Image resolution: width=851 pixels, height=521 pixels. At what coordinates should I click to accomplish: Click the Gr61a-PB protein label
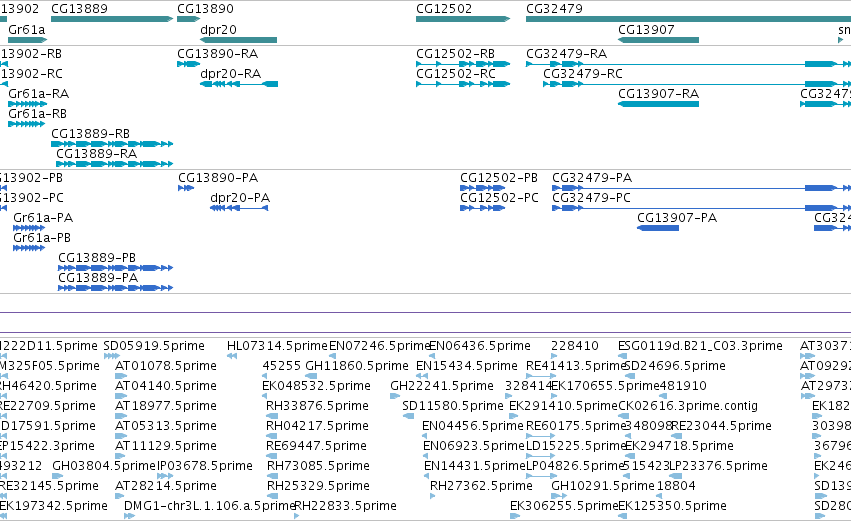(x=42, y=238)
